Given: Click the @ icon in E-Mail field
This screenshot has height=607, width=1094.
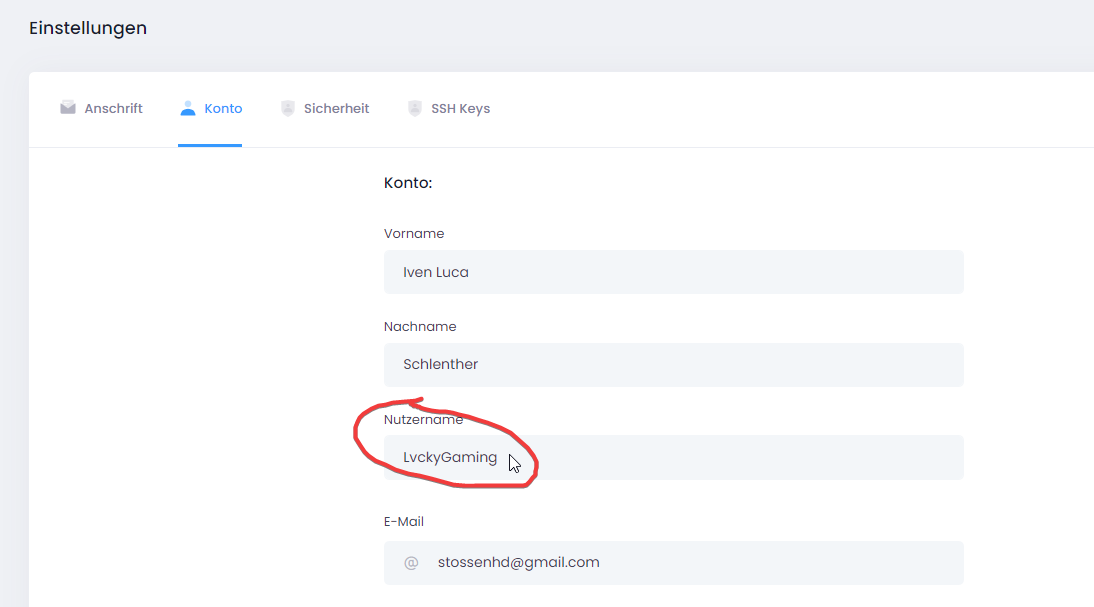Looking at the screenshot, I should click(411, 563).
